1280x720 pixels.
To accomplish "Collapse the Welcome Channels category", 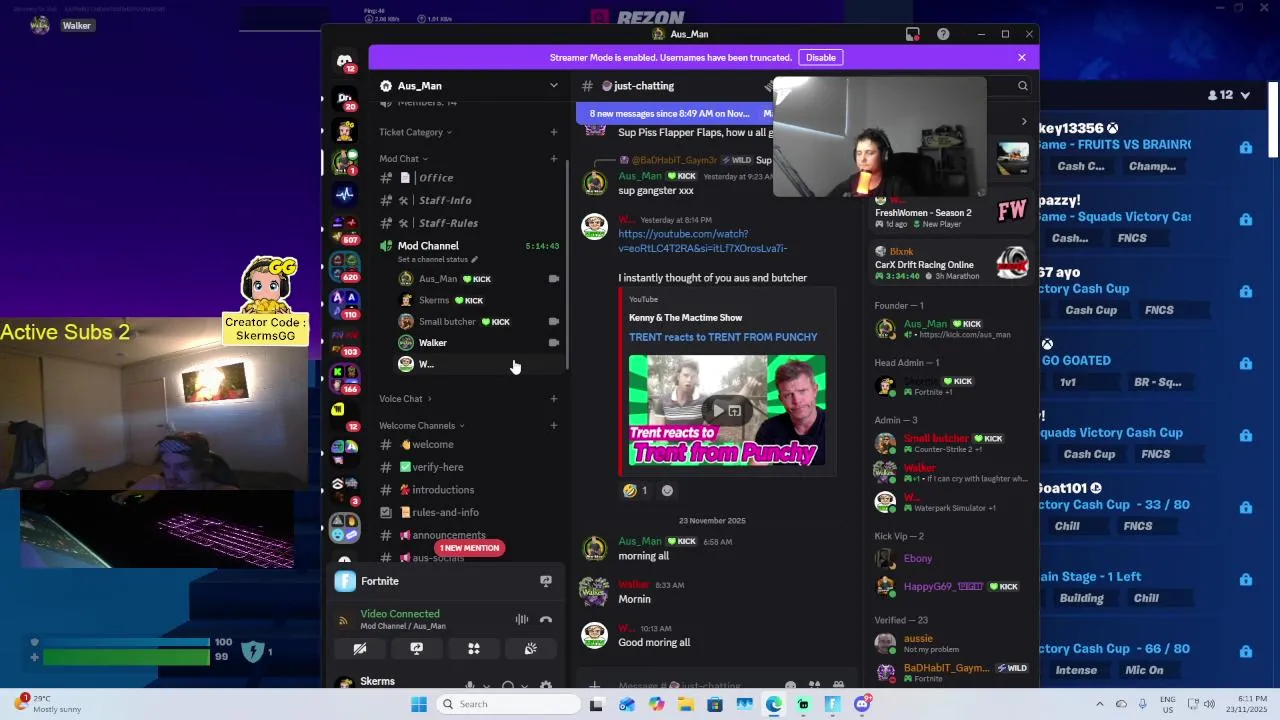I will (x=421, y=426).
